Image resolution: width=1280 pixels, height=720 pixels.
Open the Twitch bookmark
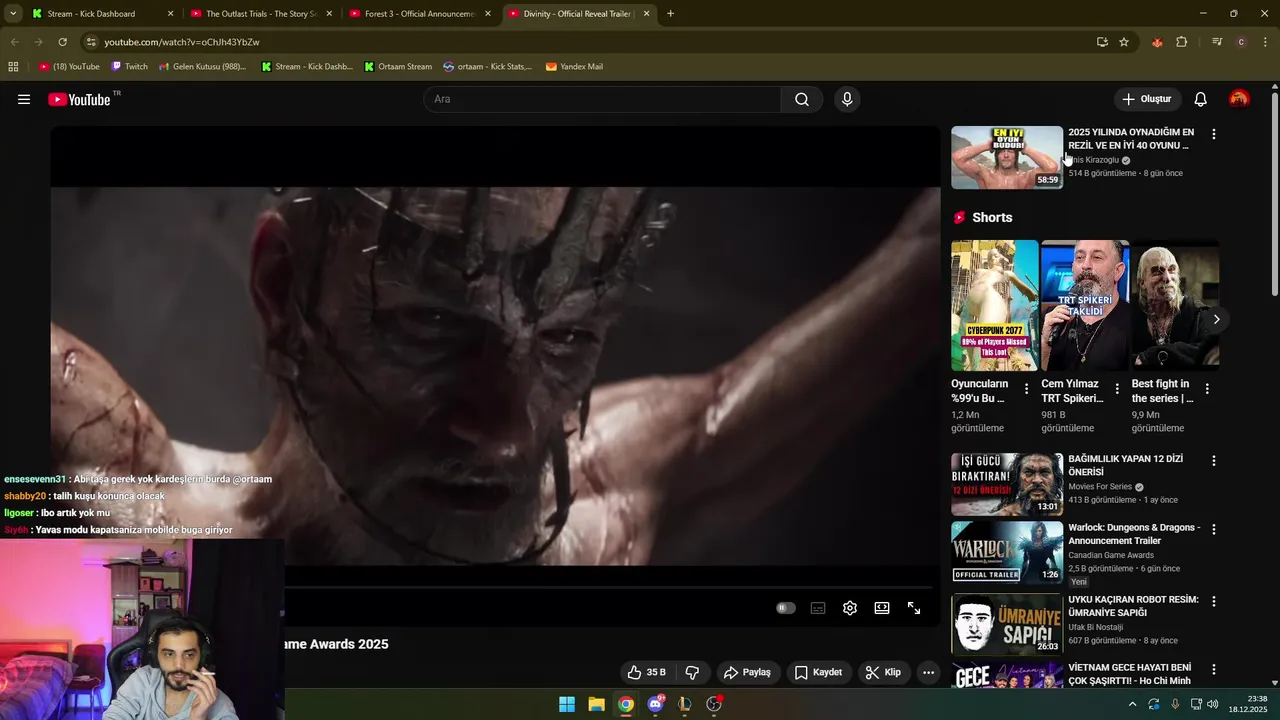tap(129, 67)
